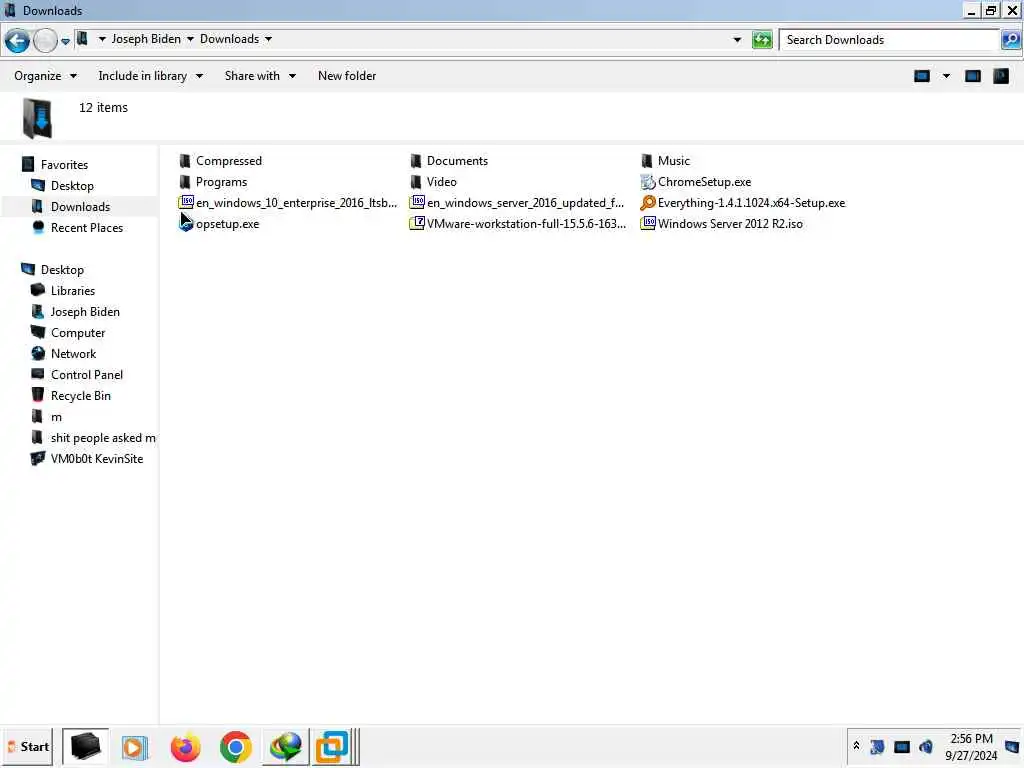Viewport: 1024px width, 768px height.
Task: Open the volume tray icon
Action: [926, 746]
